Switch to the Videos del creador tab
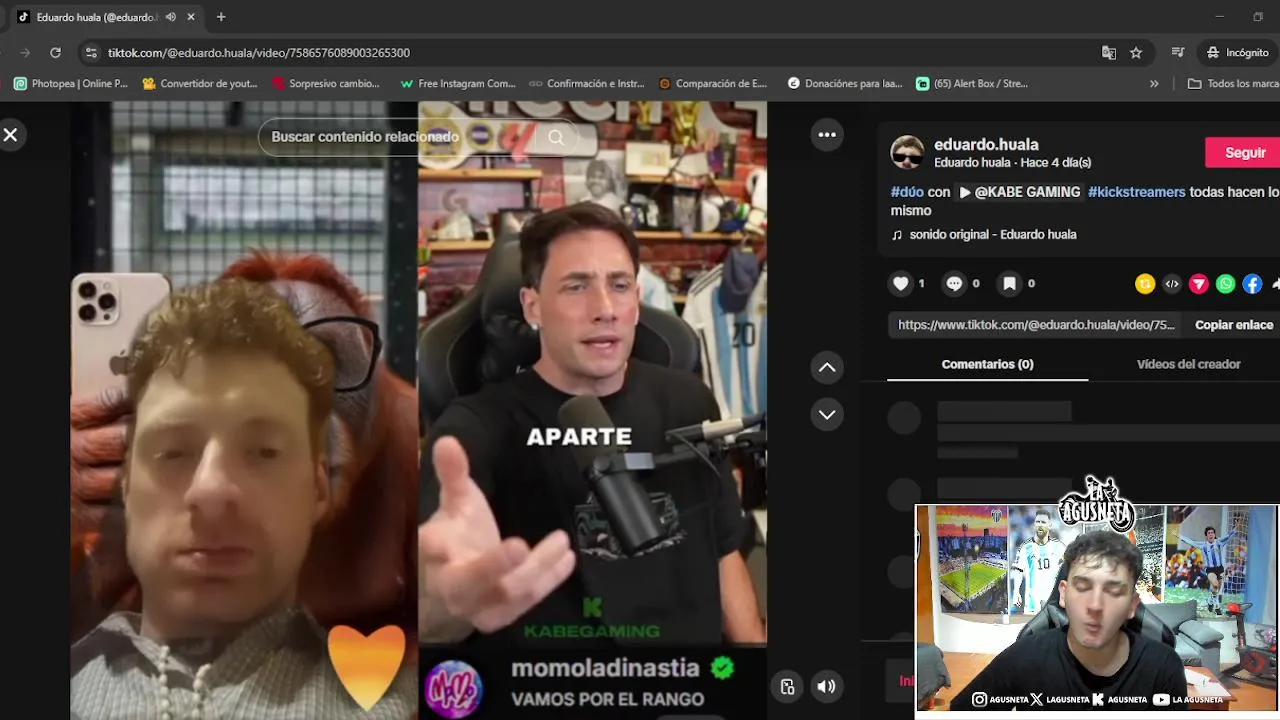Screen dimensions: 1280x720 [x=1188, y=364]
